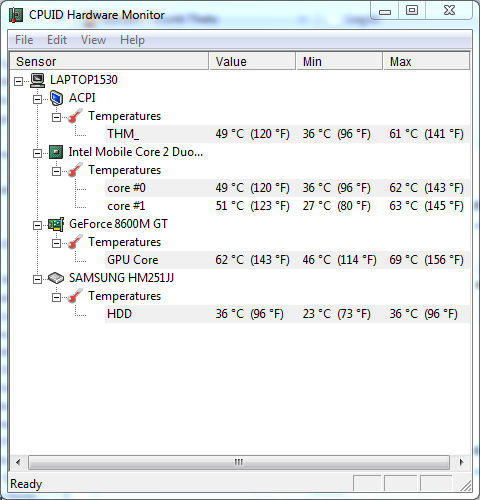This screenshot has width=480, height=500.
Task: Close the Hardware Monitor window
Action: 449,11
